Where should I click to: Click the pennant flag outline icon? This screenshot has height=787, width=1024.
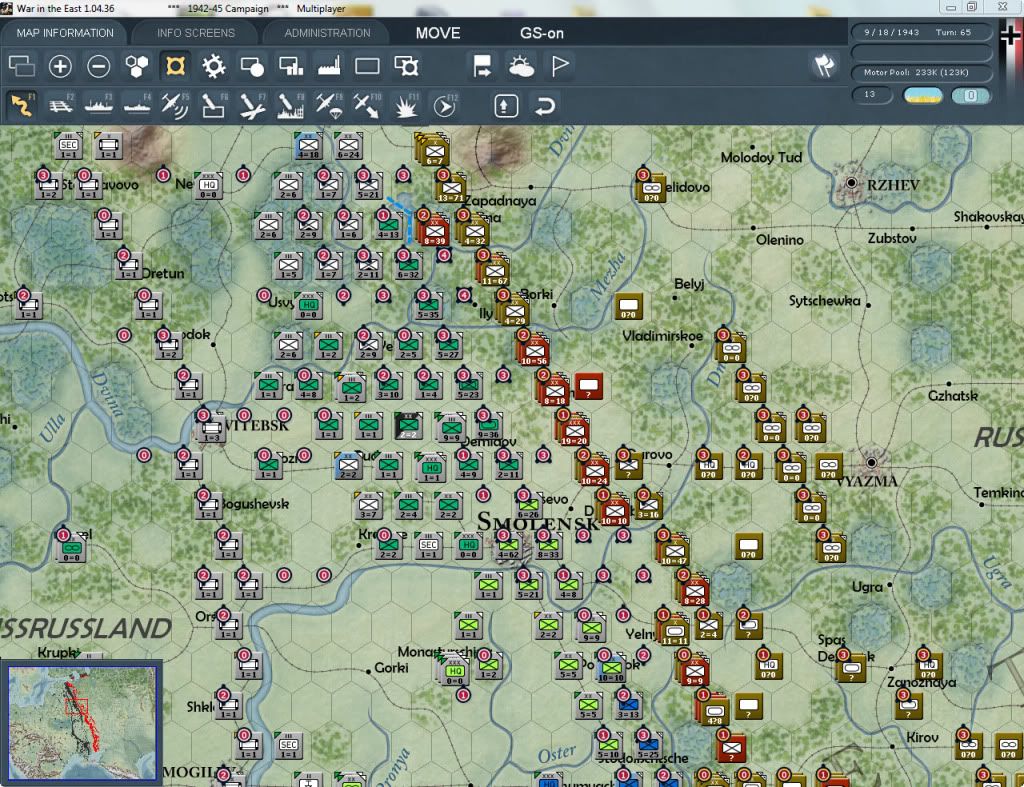560,66
